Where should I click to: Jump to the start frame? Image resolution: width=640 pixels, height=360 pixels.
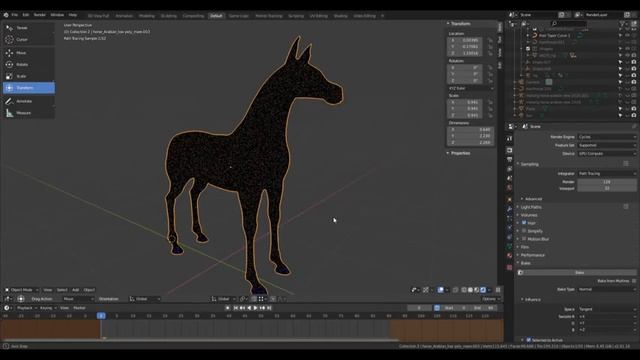click(236, 308)
